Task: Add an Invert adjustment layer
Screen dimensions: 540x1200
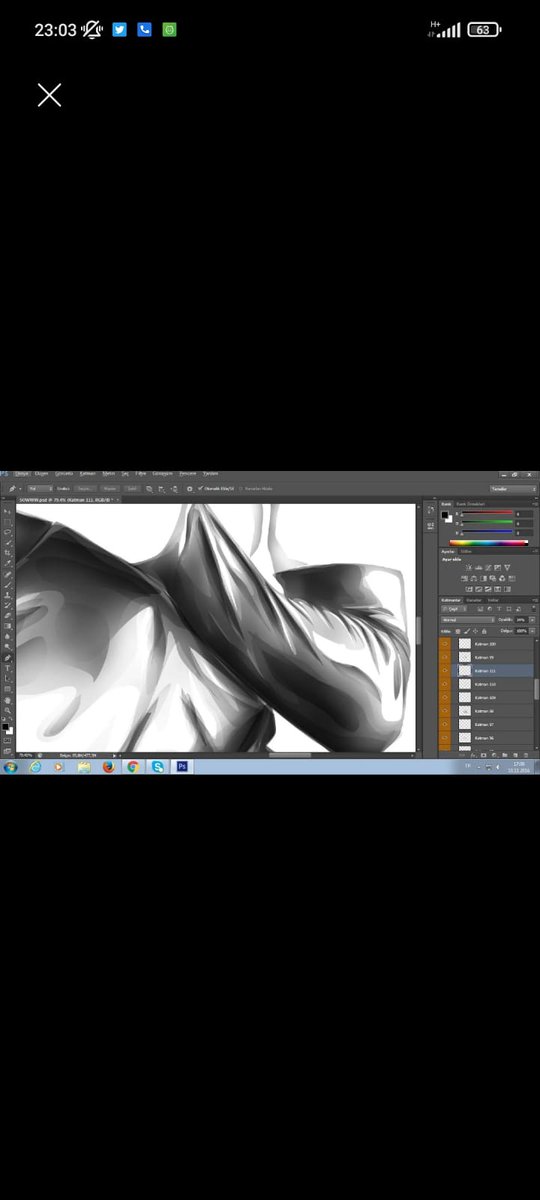Action: (469, 589)
